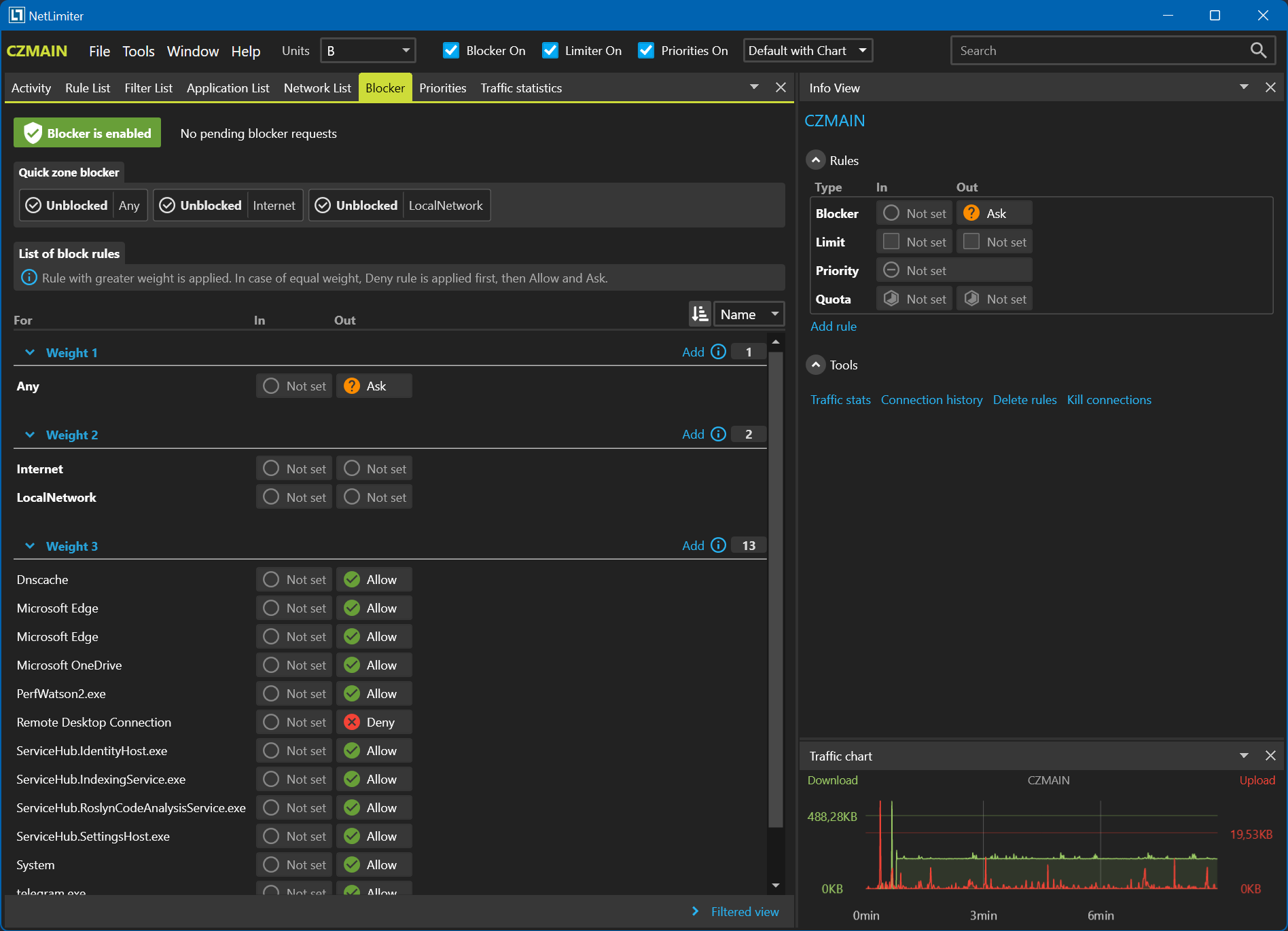This screenshot has height=931, width=1288.
Task: Click the search magnifier icon
Action: point(1257,50)
